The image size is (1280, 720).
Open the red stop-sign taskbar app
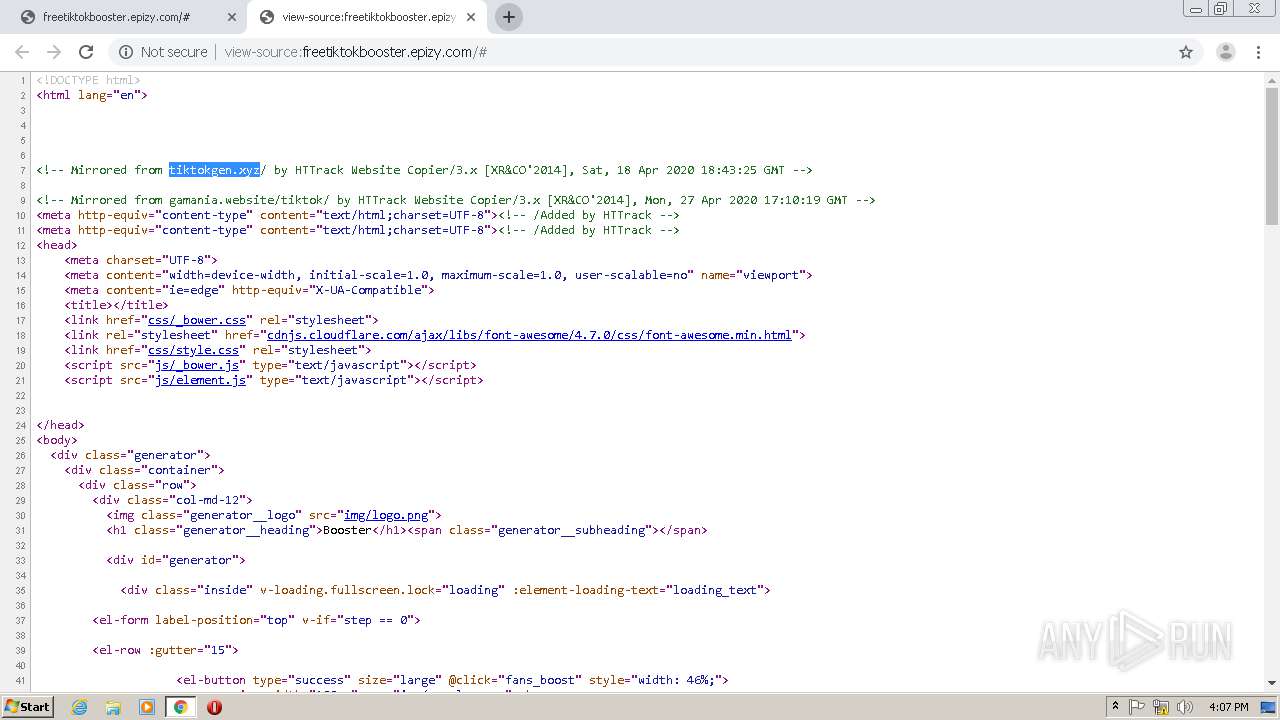pos(214,707)
